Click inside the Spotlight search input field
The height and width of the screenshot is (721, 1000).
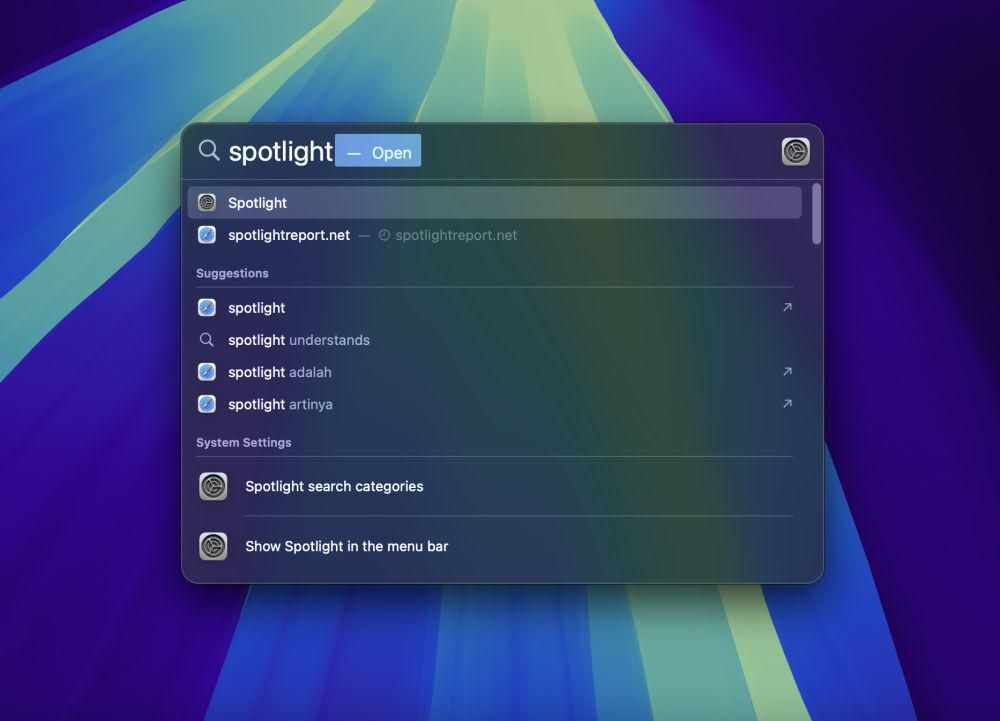pyautogui.click(x=280, y=151)
